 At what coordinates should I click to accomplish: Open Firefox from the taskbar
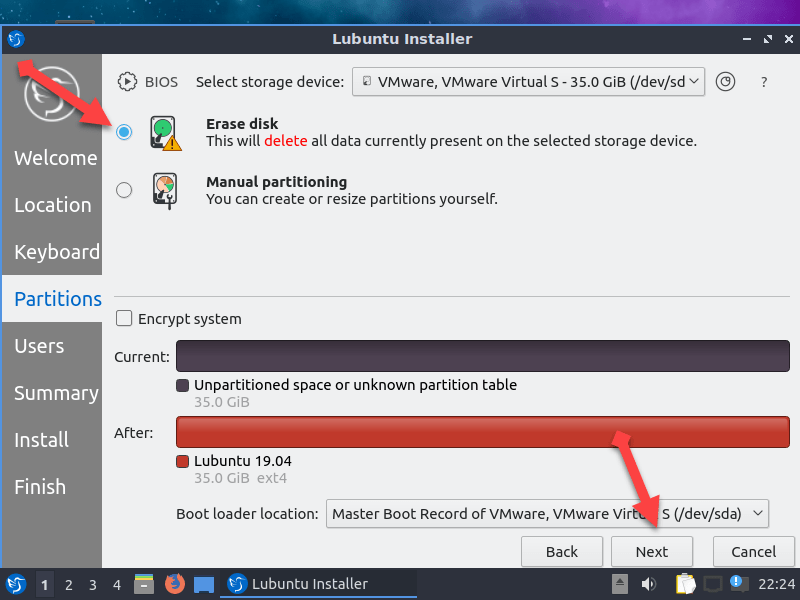coord(175,584)
